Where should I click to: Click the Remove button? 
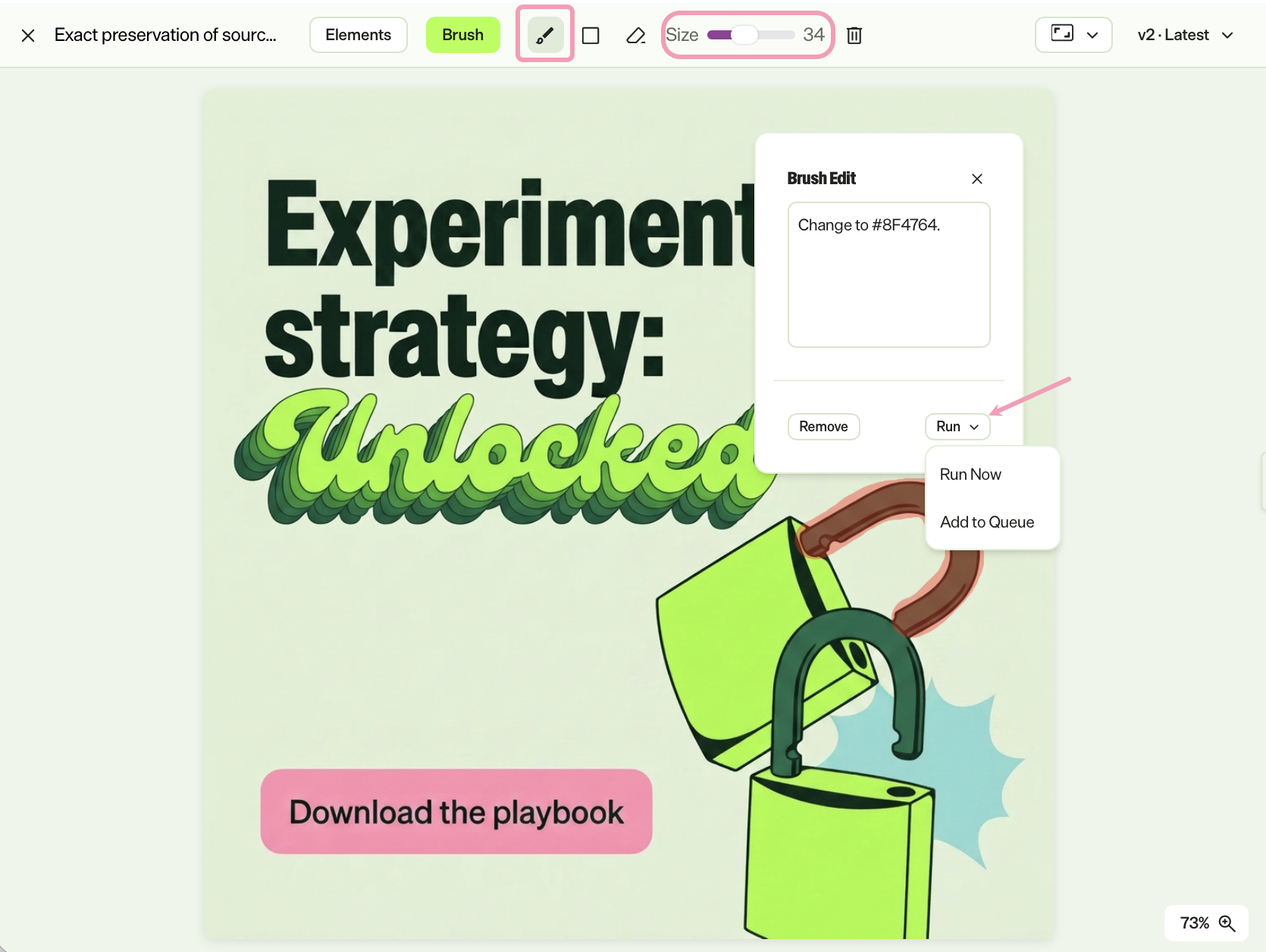(x=823, y=427)
